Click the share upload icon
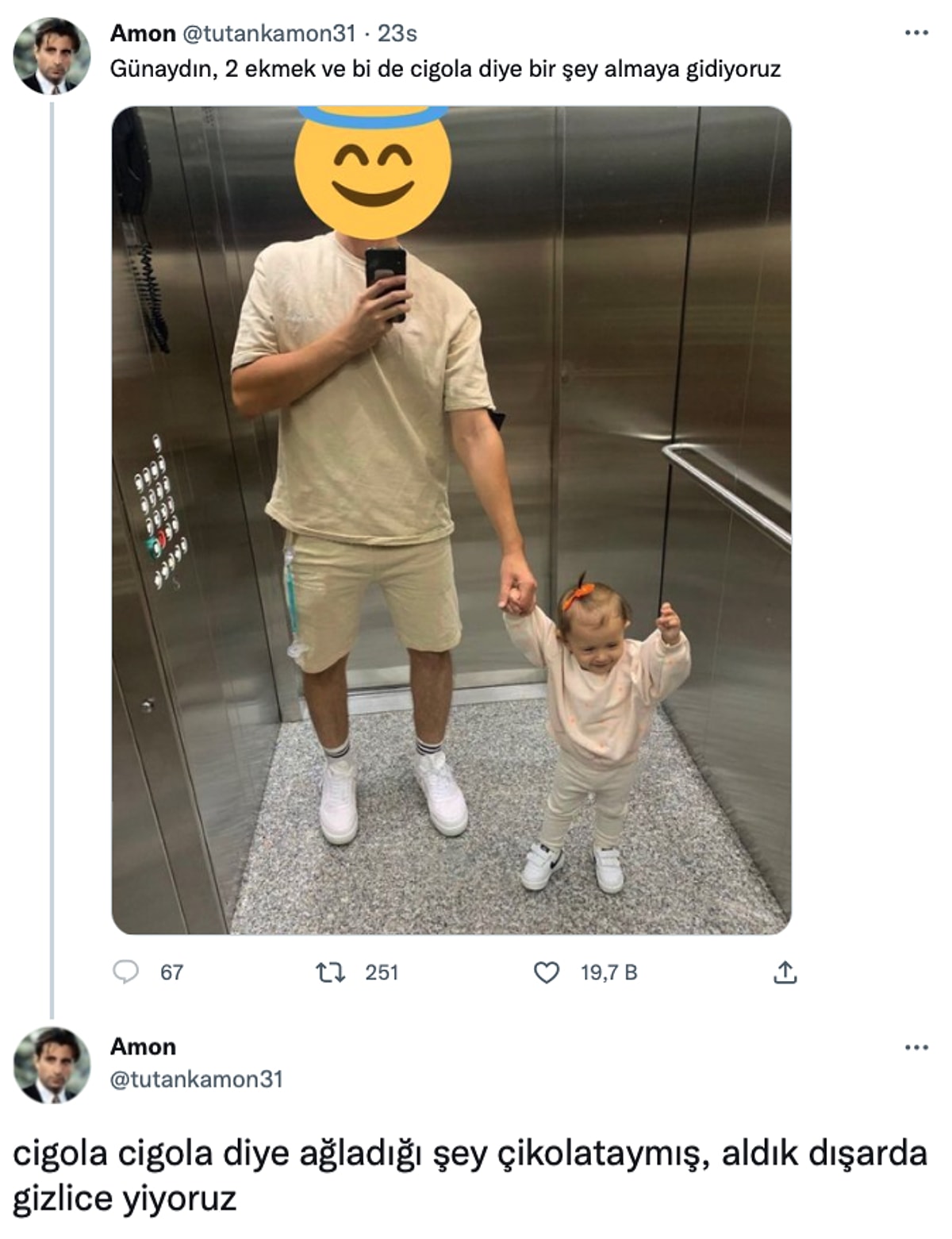This screenshot has width=952, height=1239. pyautogui.click(x=784, y=972)
